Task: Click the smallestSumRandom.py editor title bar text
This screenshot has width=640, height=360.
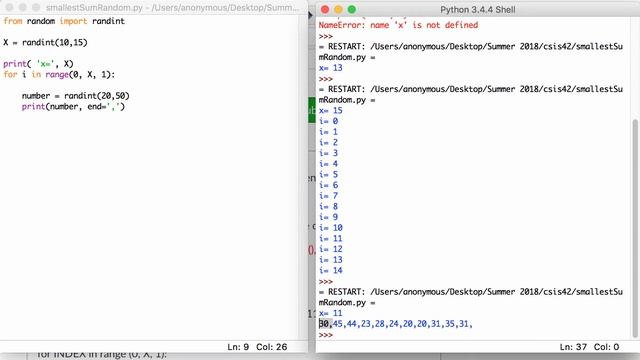Action: click(172, 8)
